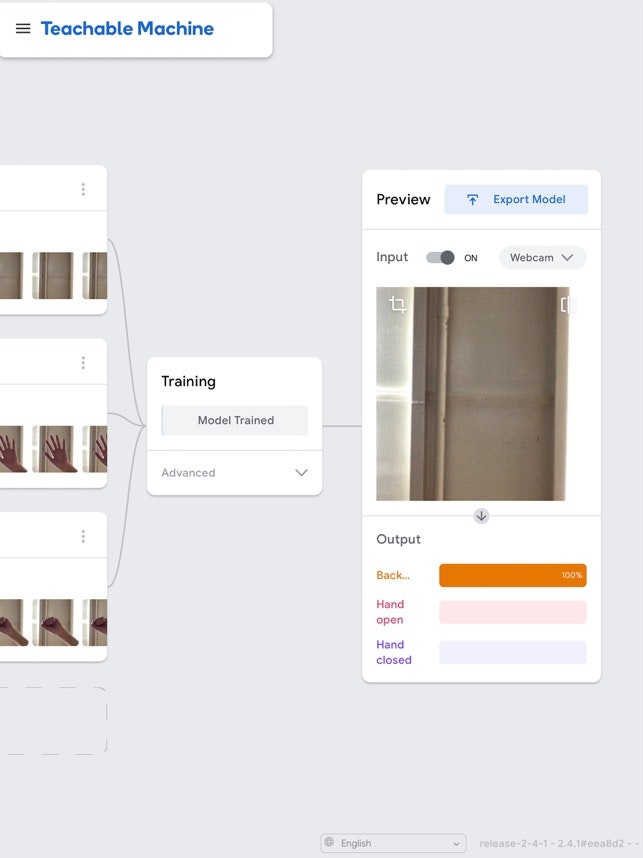Select the middle open-hand sample thumbnail
The height and width of the screenshot is (858, 643).
53,449
